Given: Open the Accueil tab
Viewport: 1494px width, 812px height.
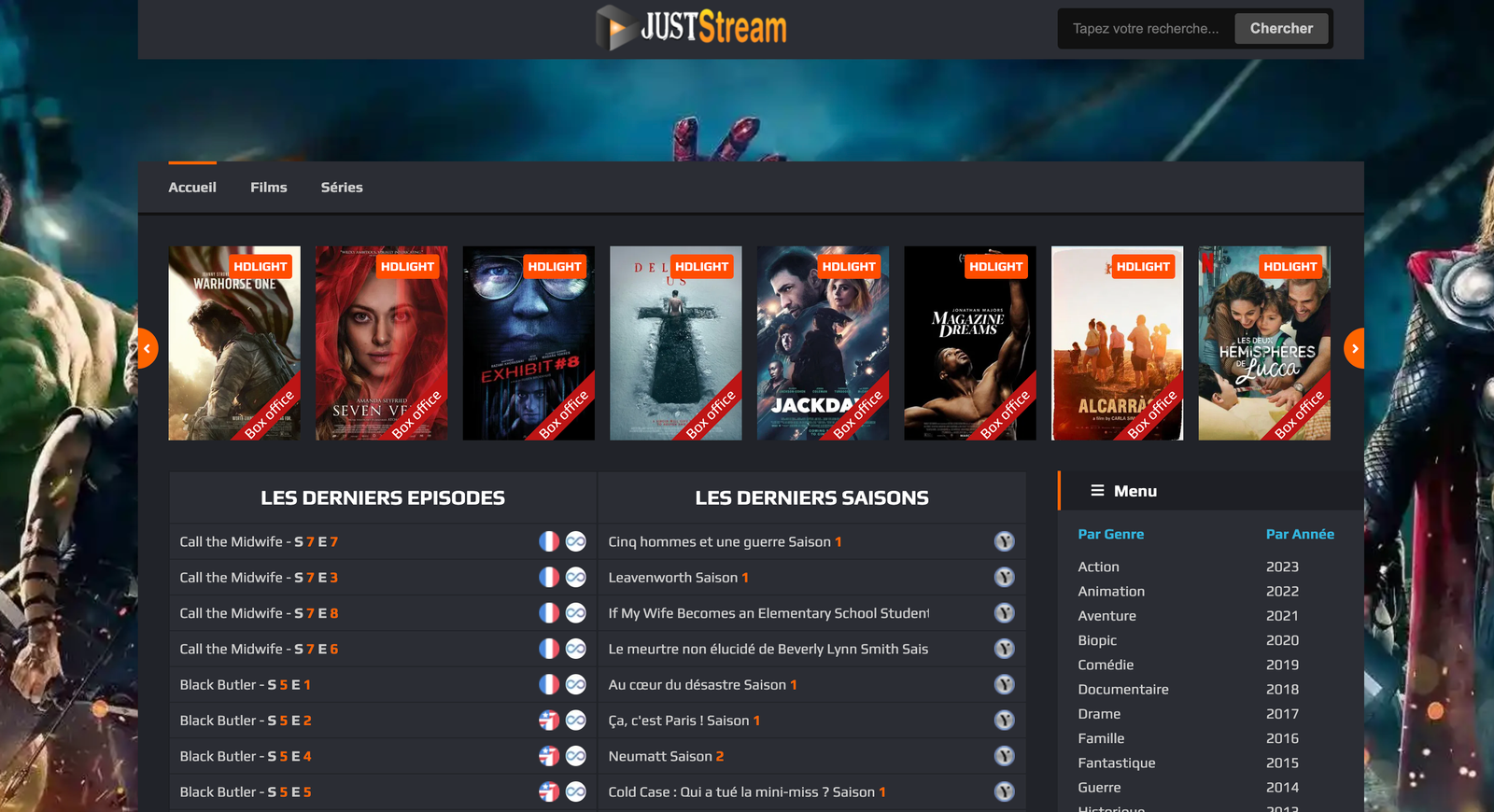Looking at the screenshot, I should point(192,188).
